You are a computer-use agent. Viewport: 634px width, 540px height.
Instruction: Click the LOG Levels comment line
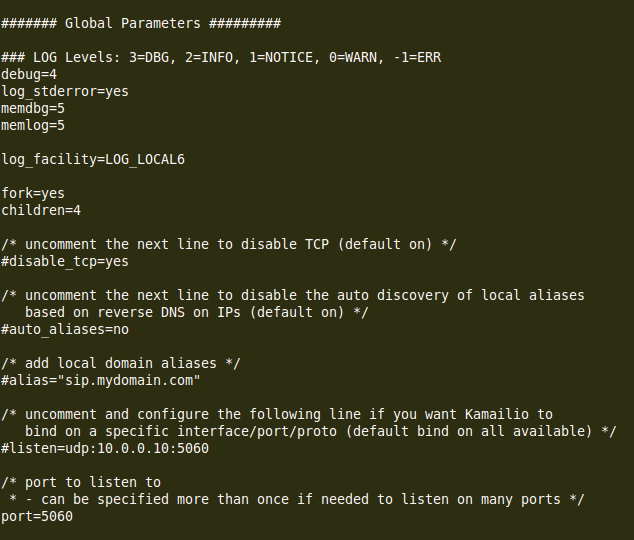pos(221,57)
